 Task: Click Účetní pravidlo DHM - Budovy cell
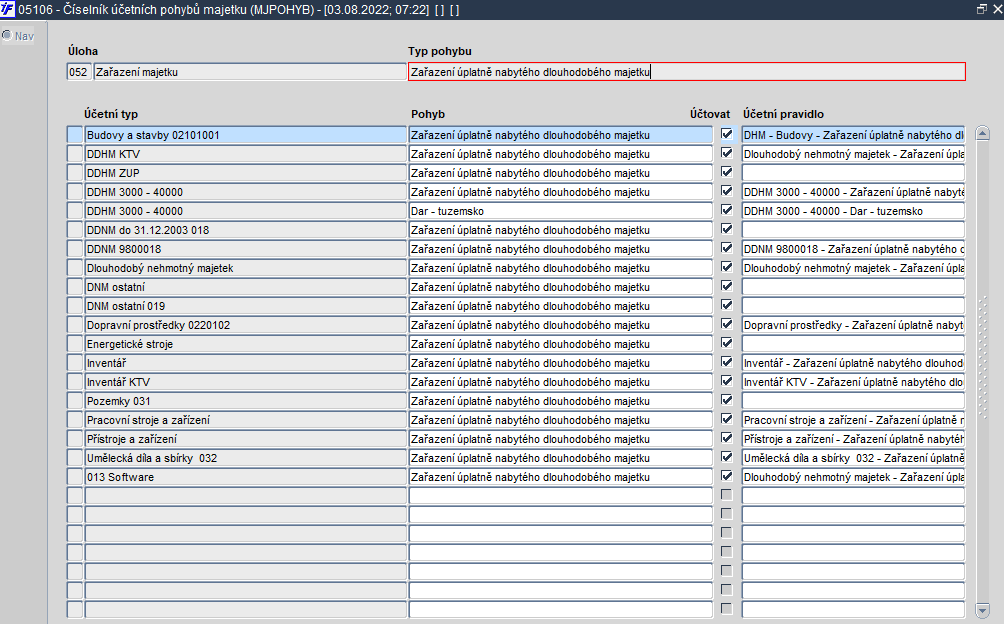tap(853, 134)
